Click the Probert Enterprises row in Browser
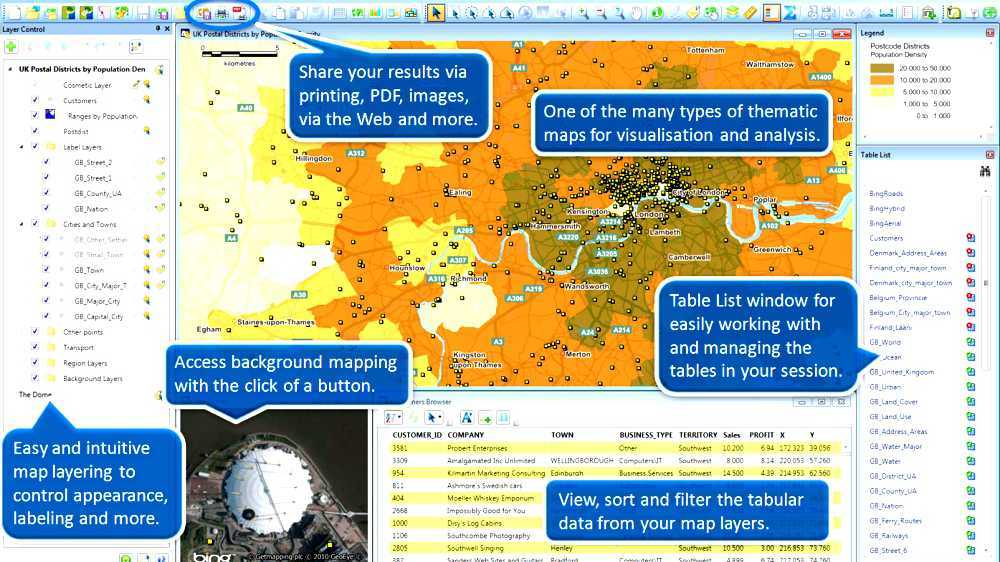Viewport: 1000px width, 562px height. 615,448
